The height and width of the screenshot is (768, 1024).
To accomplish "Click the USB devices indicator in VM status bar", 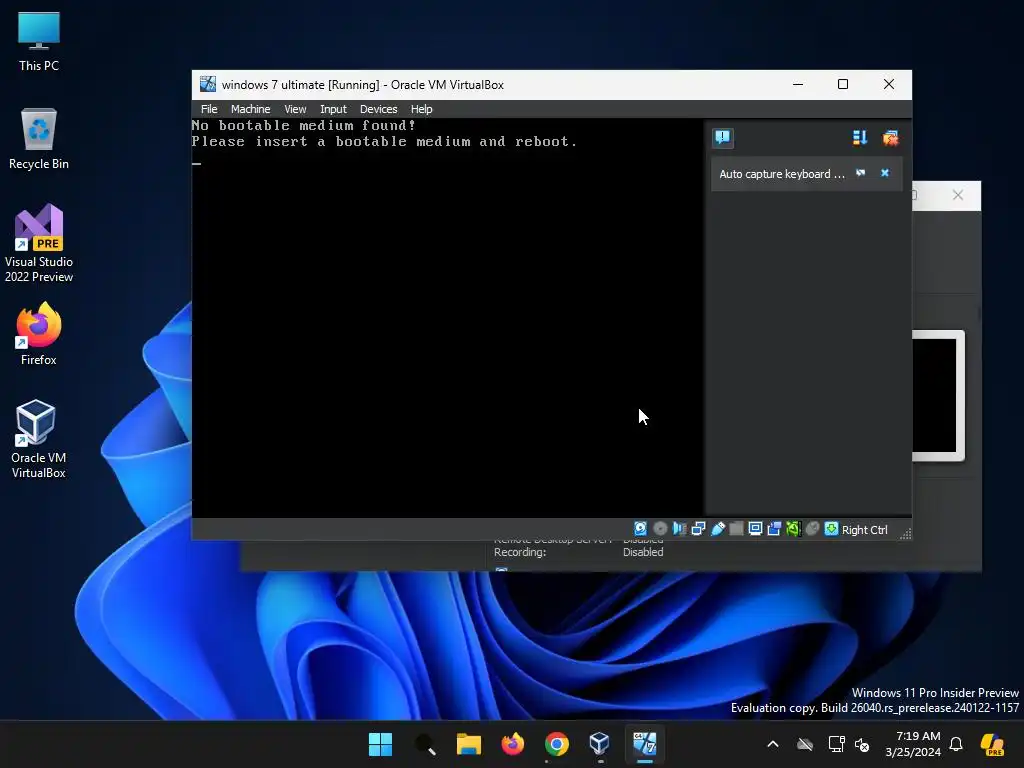I will pos(718,529).
